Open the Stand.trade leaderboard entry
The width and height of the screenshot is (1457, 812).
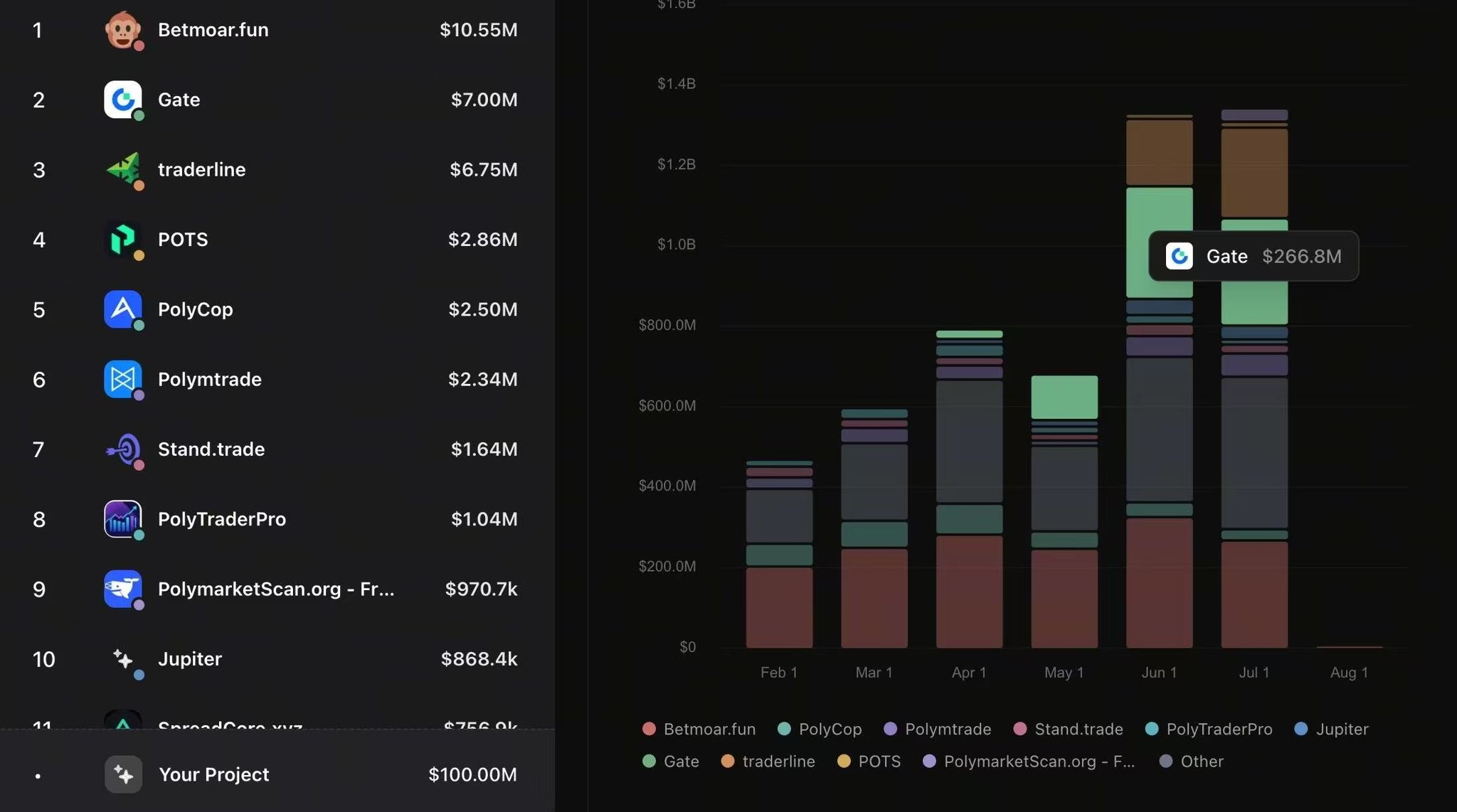click(x=277, y=449)
